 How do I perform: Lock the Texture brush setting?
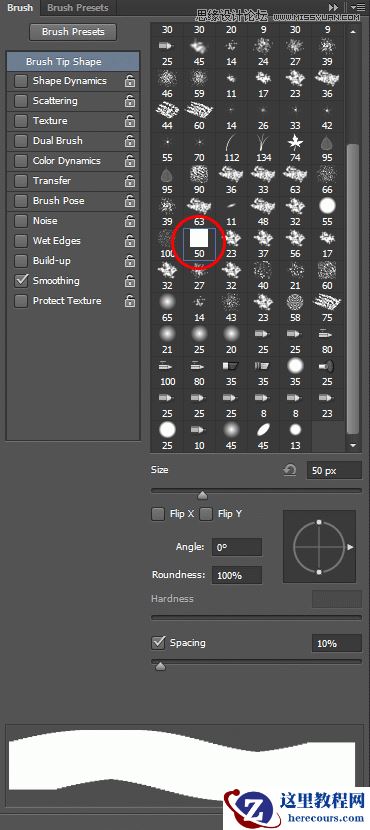pos(130,121)
